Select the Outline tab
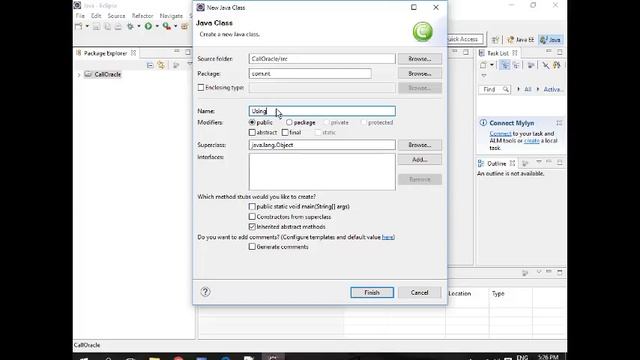 496,163
